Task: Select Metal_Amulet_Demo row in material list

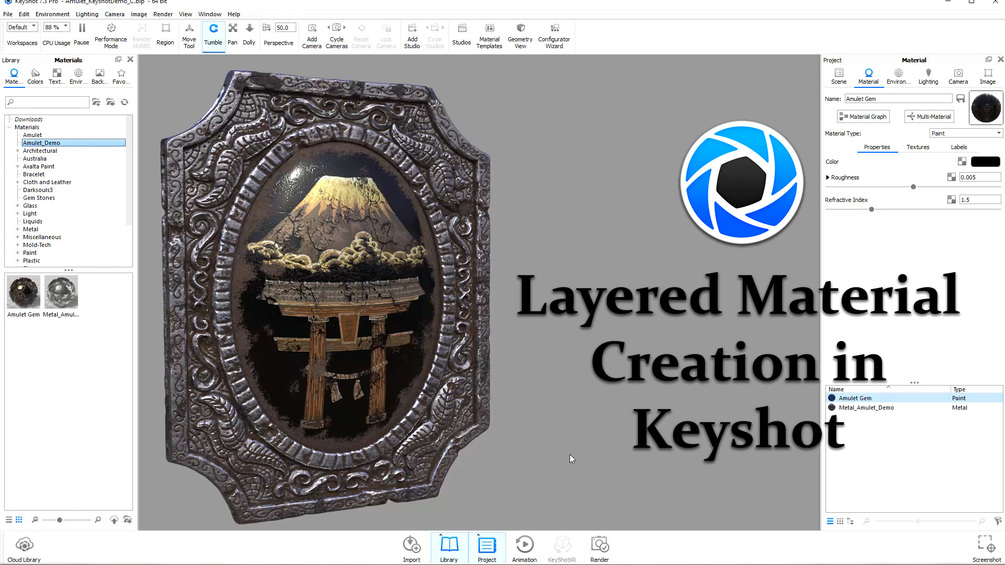Action: 914,407
